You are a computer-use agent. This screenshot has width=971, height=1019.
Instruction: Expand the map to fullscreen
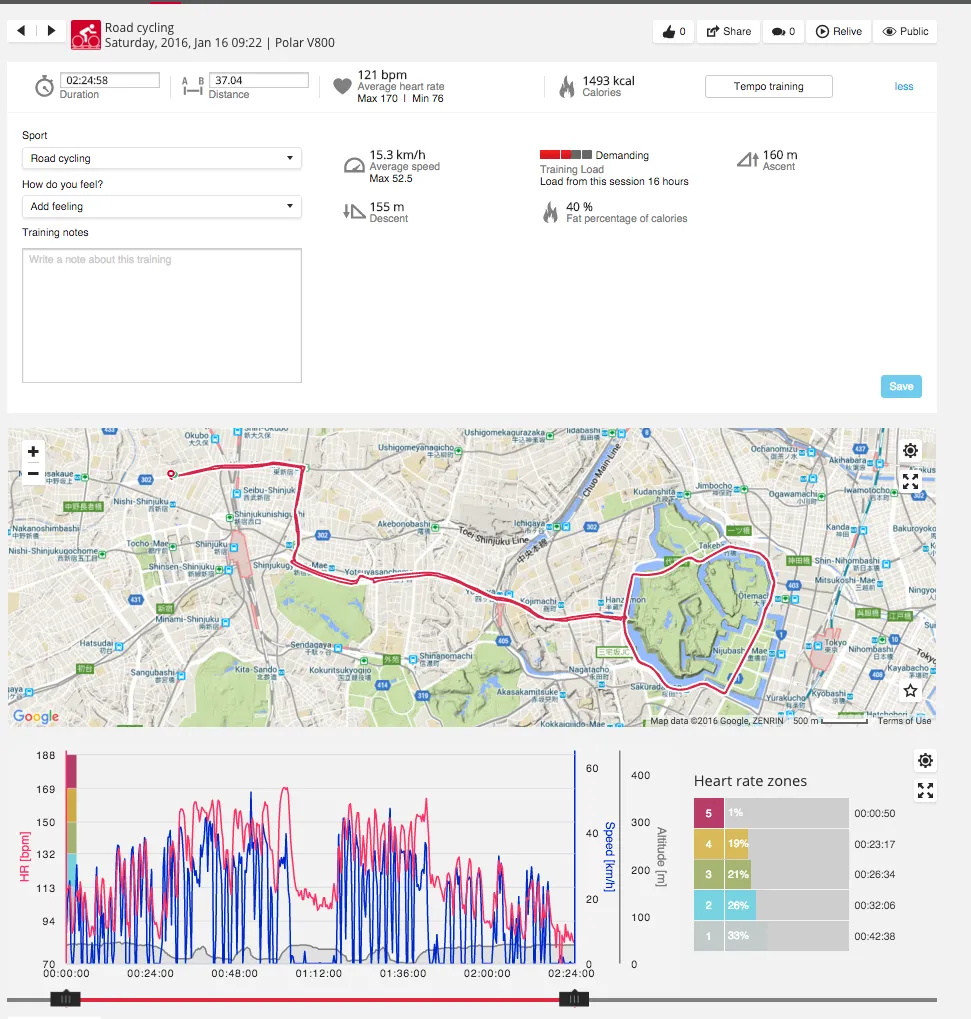pyautogui.click(x=910, y=482)
